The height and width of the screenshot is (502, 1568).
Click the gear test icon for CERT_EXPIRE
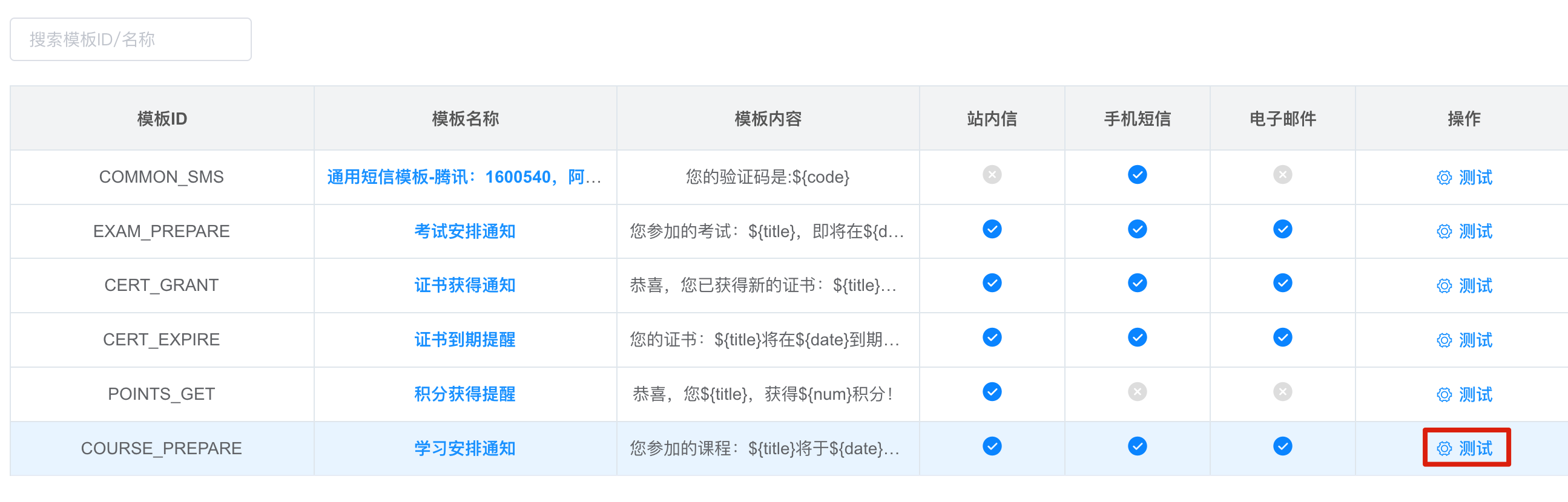[1444, 341]
